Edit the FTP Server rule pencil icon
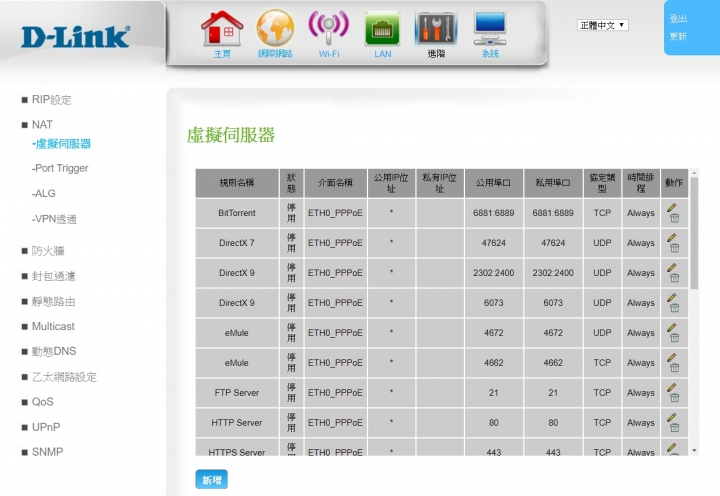 coord(672,387)
